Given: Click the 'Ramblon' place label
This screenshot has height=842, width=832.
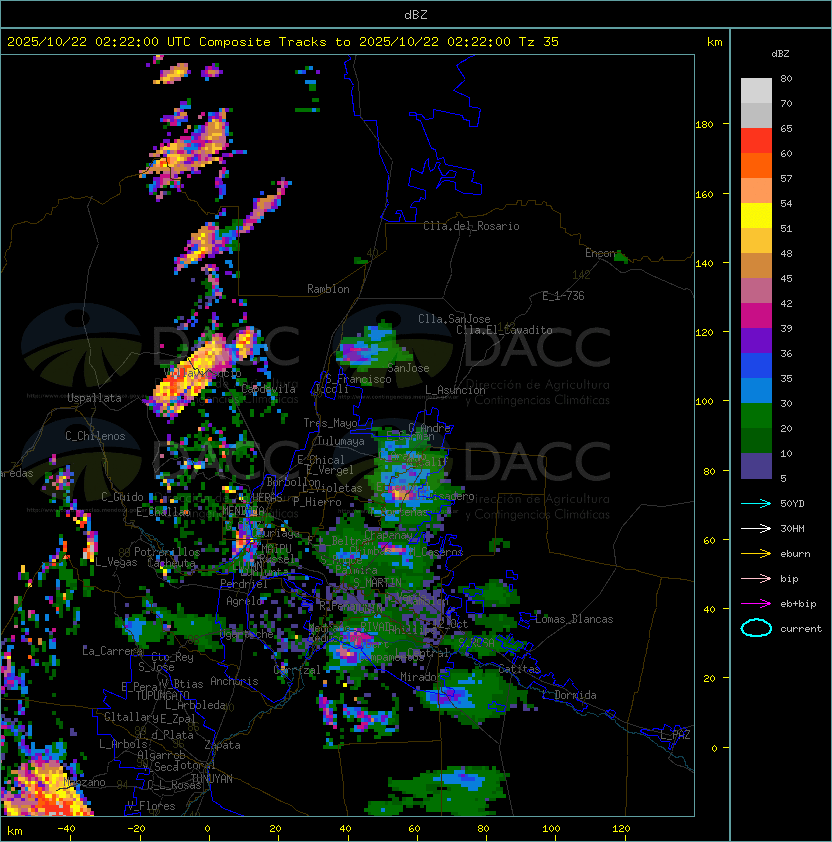Looking at the screenshot, I should click(328, 289).
